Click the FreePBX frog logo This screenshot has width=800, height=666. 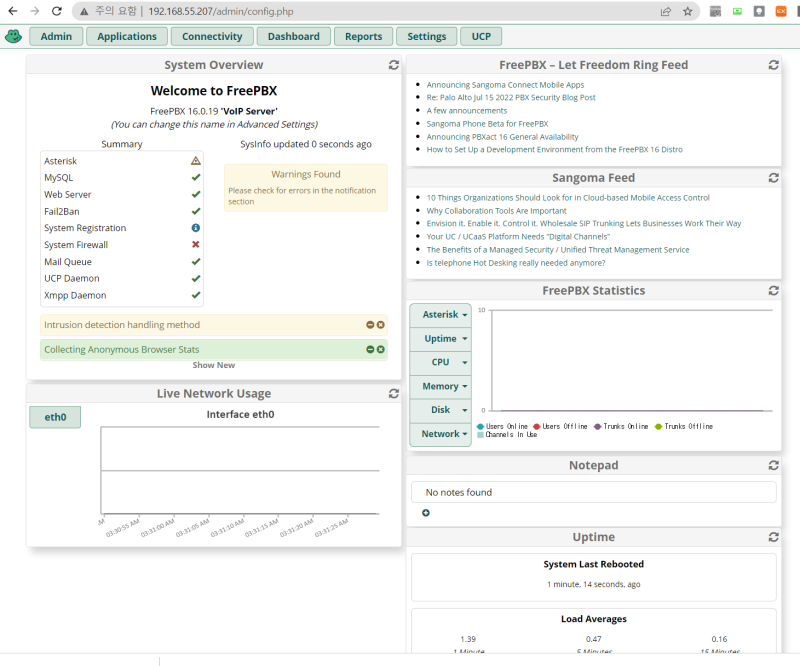click(x=13, y=36)
